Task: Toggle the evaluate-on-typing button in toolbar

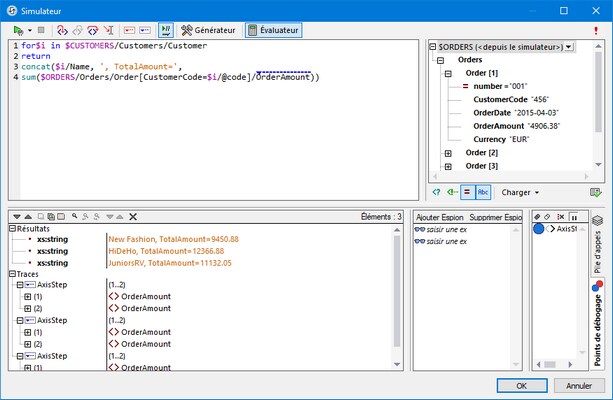Action: (x=165, y=30)
